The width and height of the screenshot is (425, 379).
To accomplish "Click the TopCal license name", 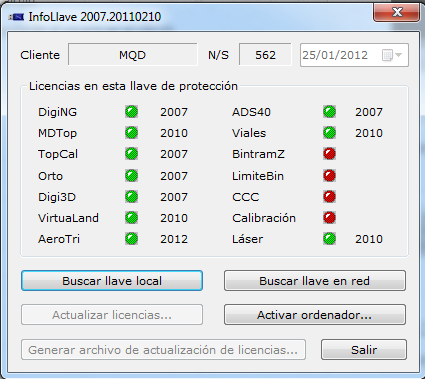I will (x=58, y=154).
